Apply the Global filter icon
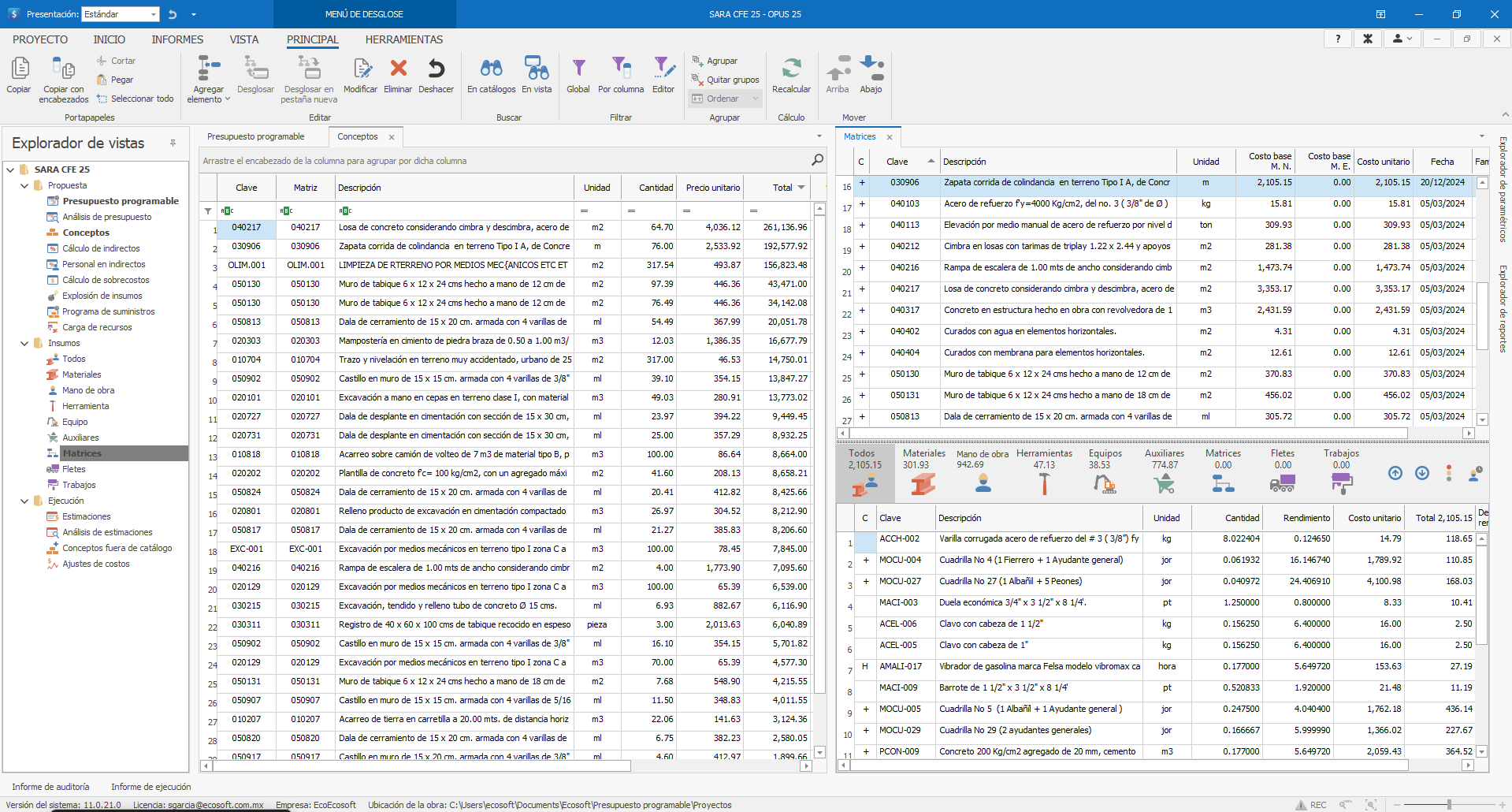 pyautogui.click(x=578, y=69)
